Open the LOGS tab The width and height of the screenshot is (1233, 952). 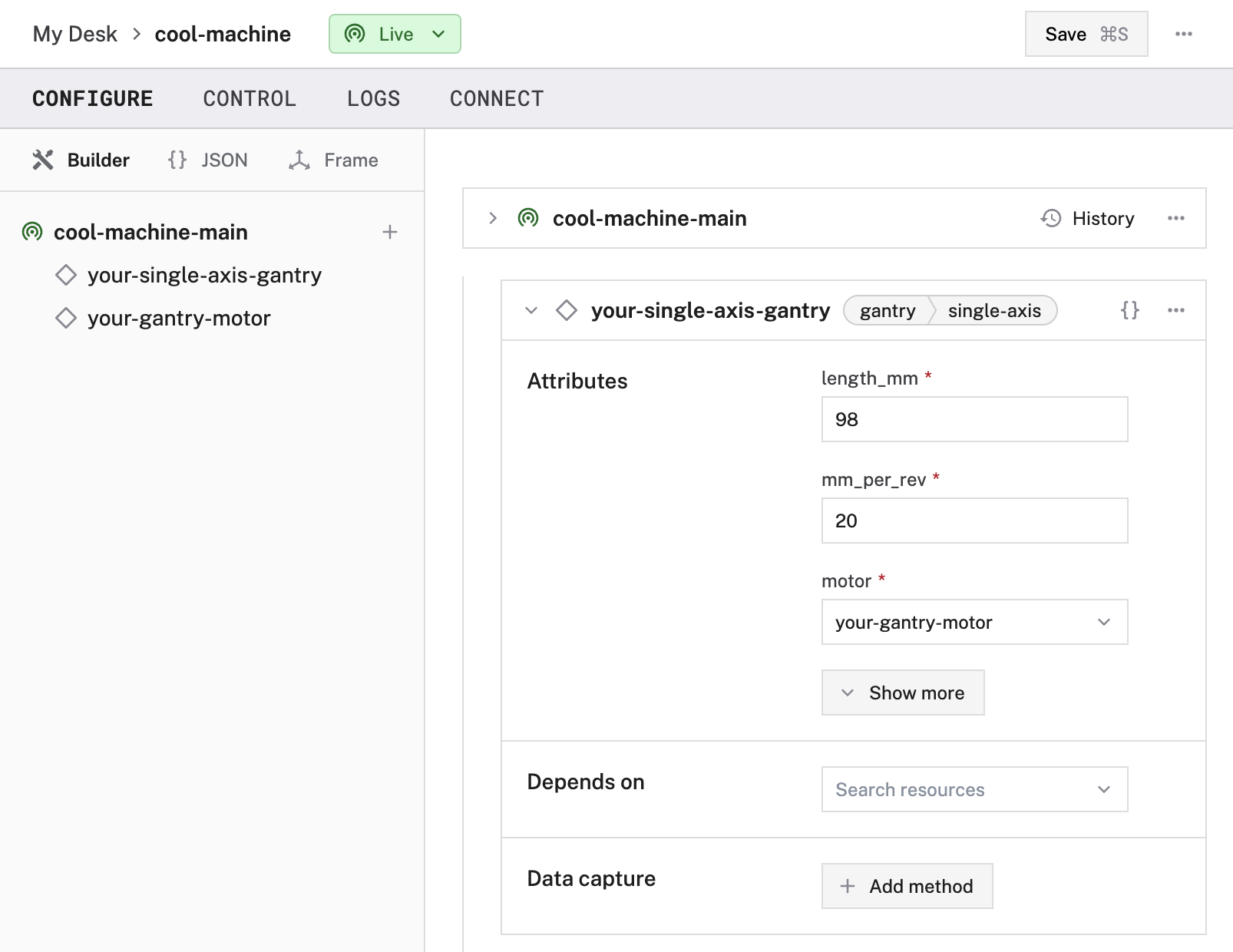pos(373,98)
